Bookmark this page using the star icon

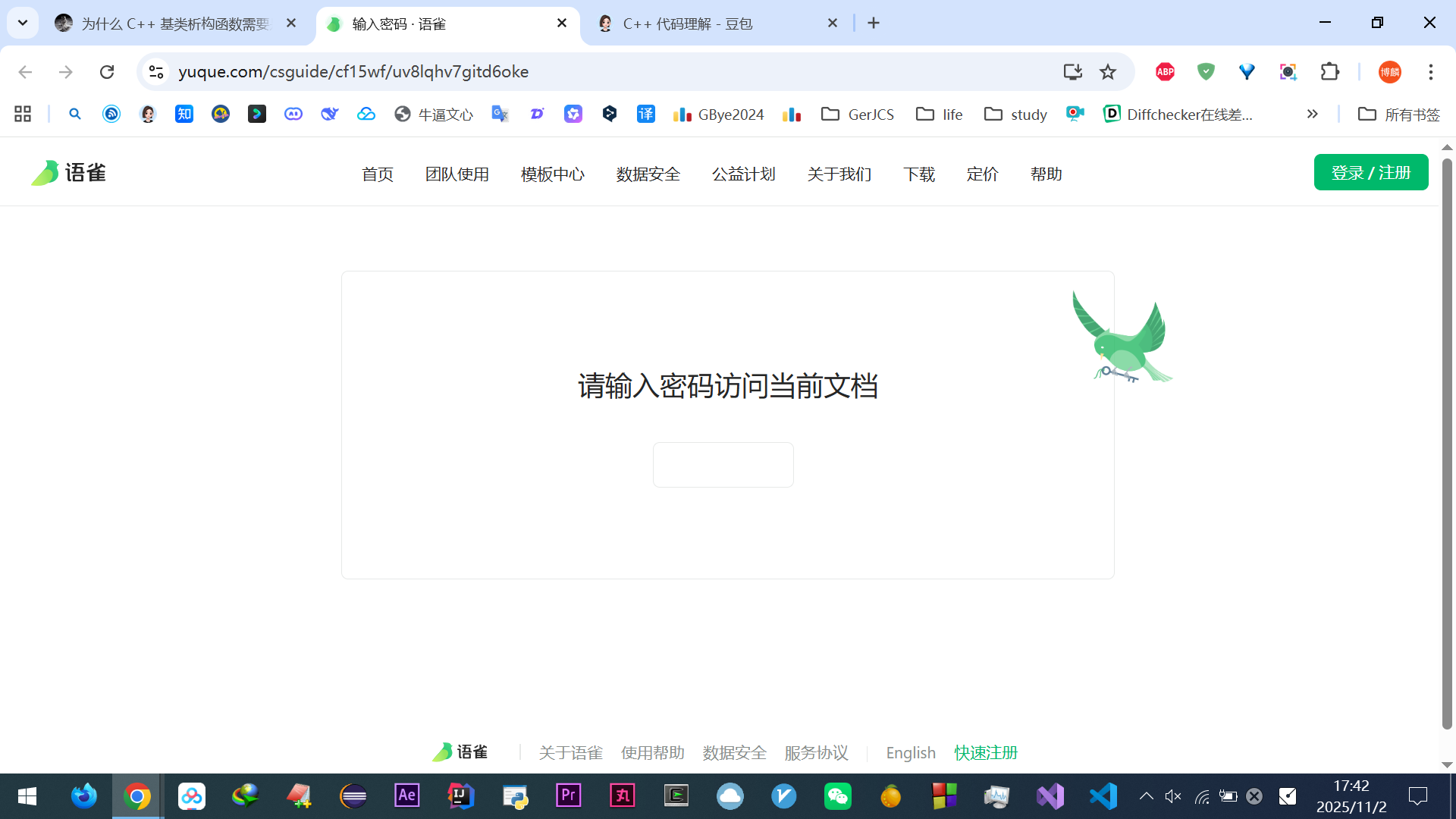pyautogui.click(x=1108, y=71)
